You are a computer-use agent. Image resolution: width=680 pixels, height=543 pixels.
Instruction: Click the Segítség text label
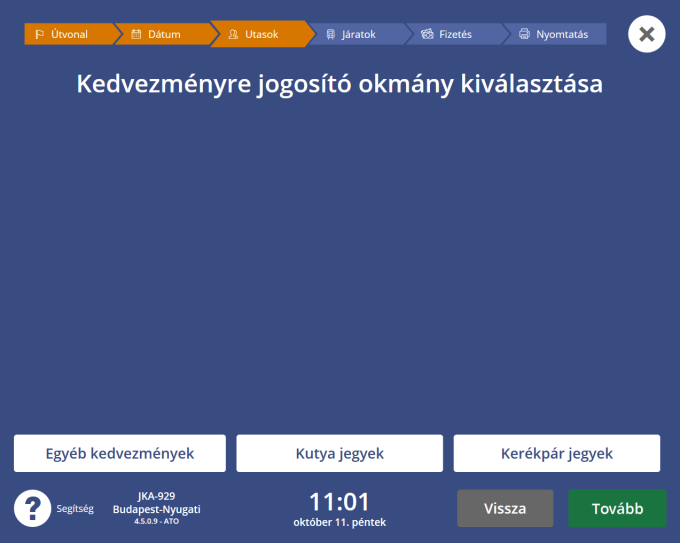pyautogui.click(x=75, y=509)
